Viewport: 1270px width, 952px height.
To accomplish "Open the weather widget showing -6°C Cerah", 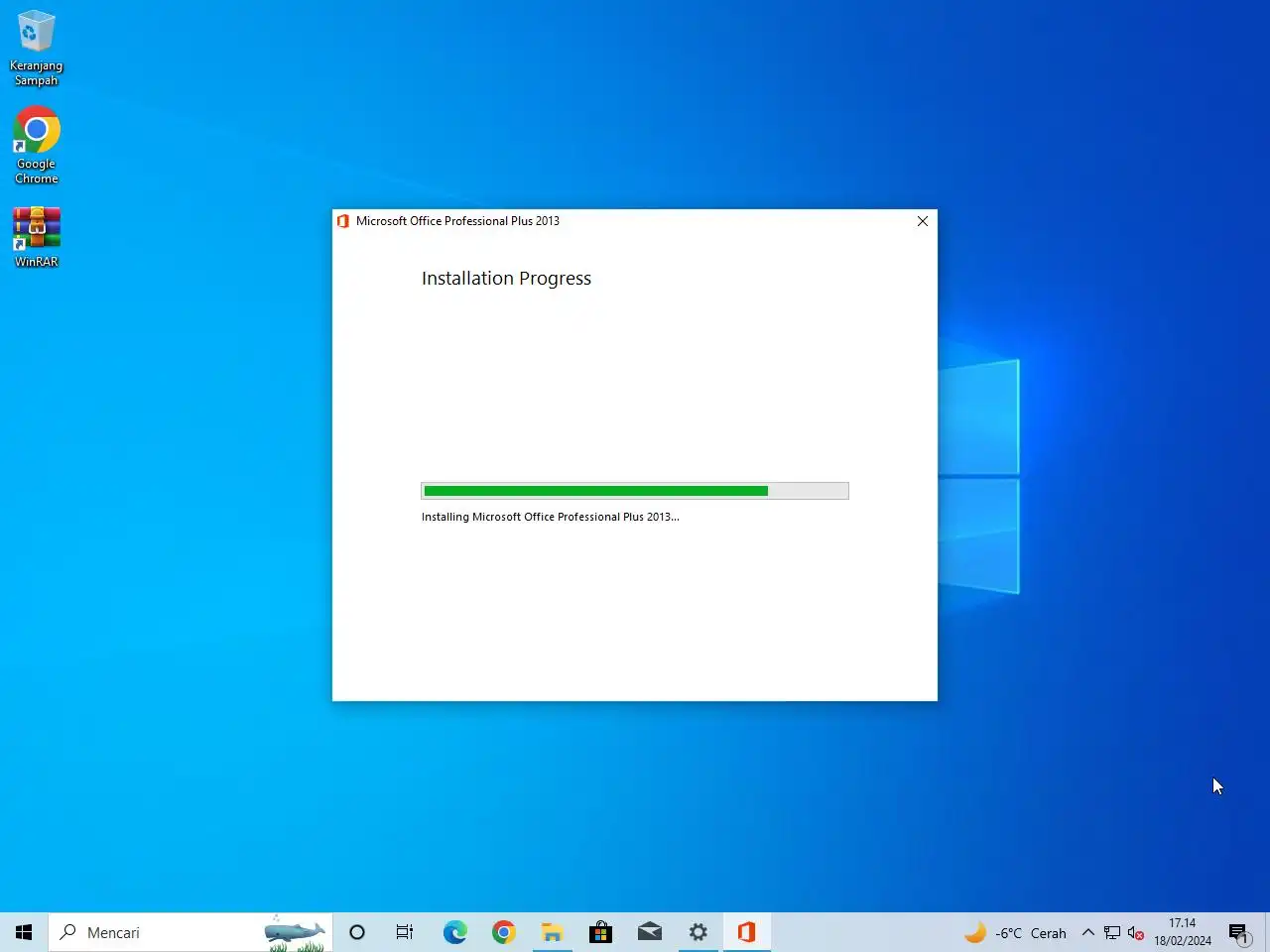I will tap(1015, 933).
